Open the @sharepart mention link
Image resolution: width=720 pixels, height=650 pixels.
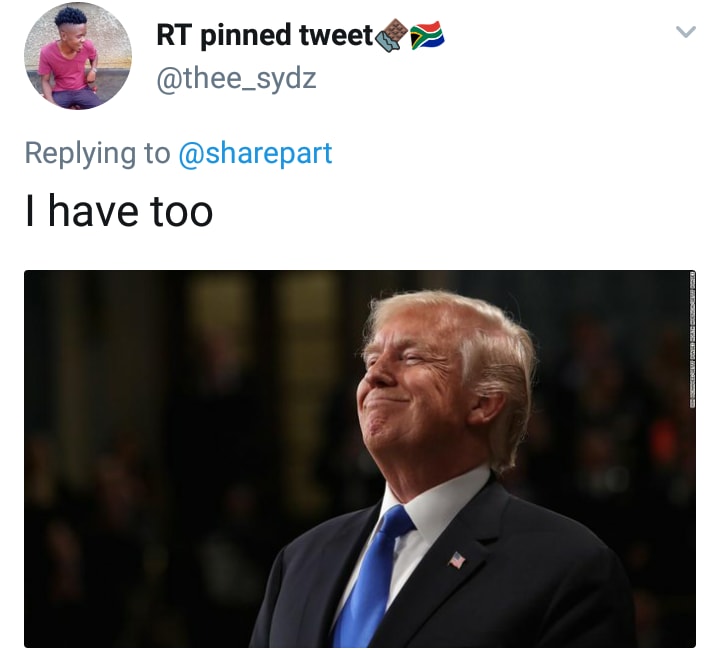[x=255, y=153]
